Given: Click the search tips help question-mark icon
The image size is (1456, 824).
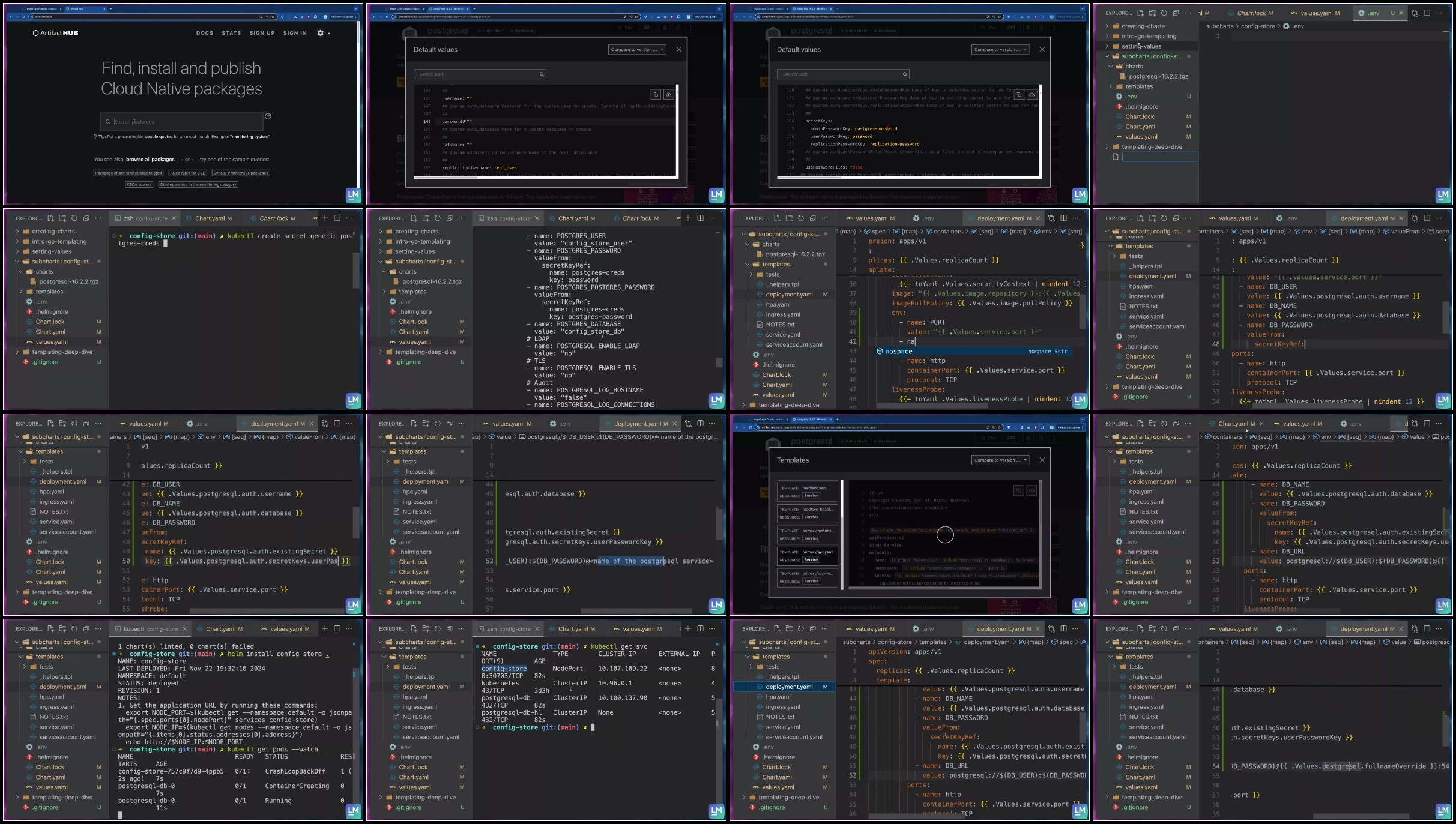Looking at the screenshot, I should 268,116.
